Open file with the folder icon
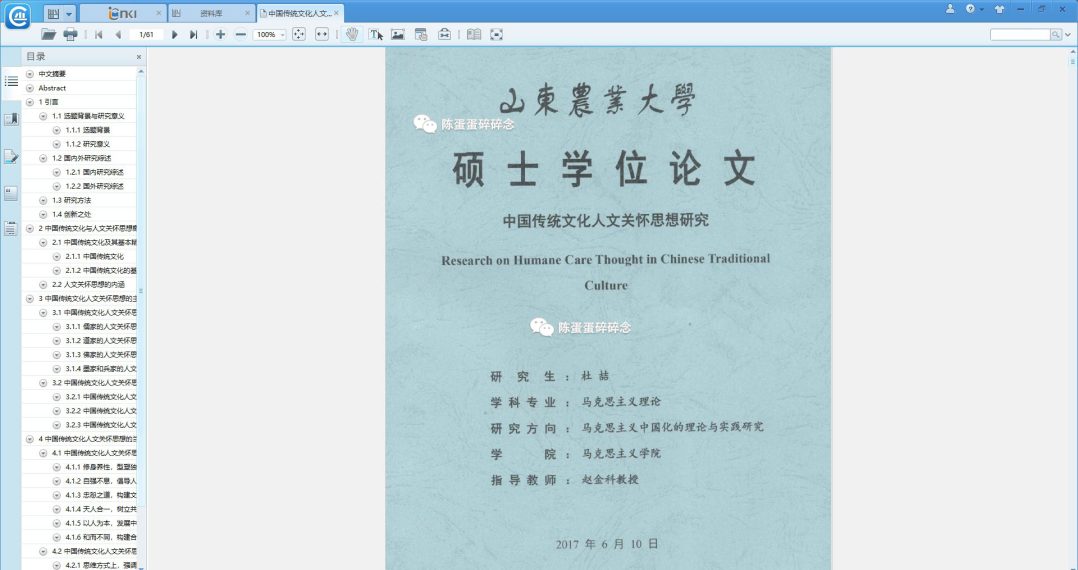 (x=48, y=34)
